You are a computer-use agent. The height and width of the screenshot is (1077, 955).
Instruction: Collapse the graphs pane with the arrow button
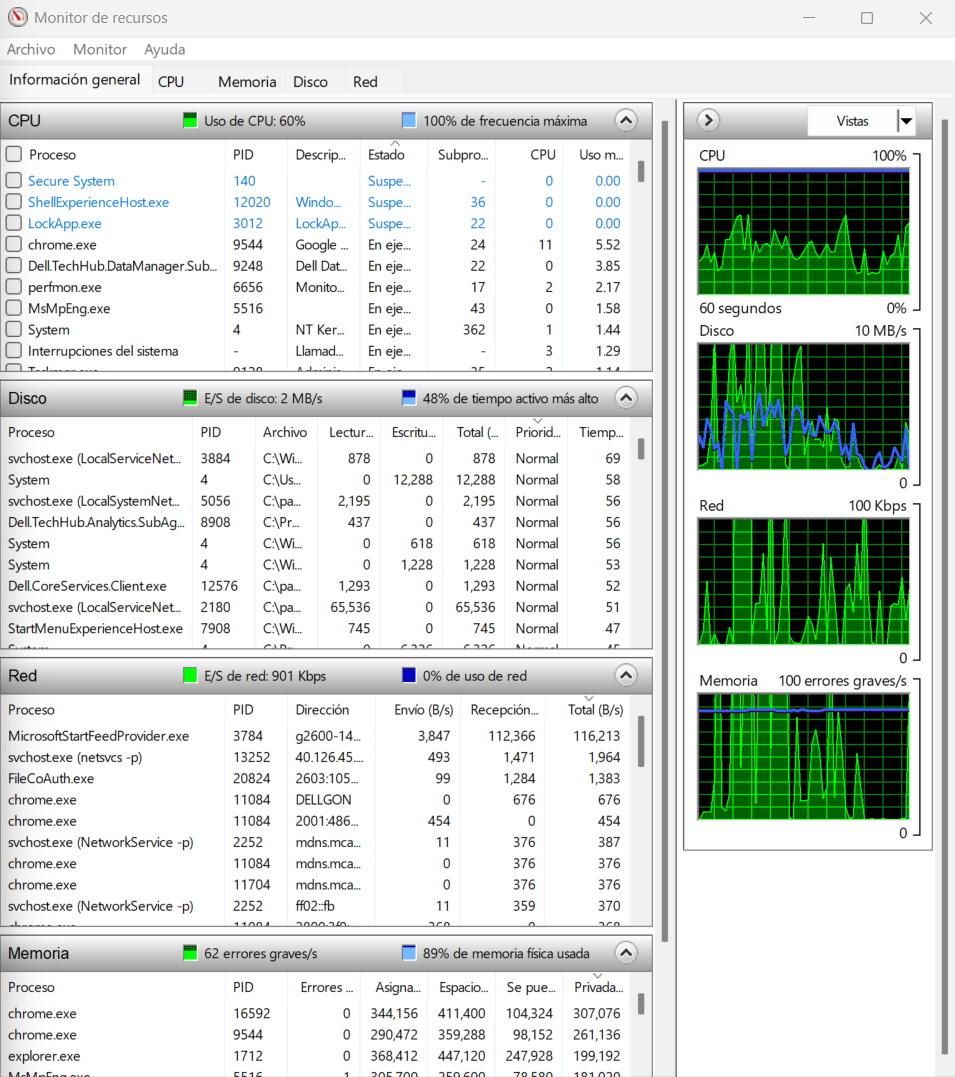tap(708, 120)
